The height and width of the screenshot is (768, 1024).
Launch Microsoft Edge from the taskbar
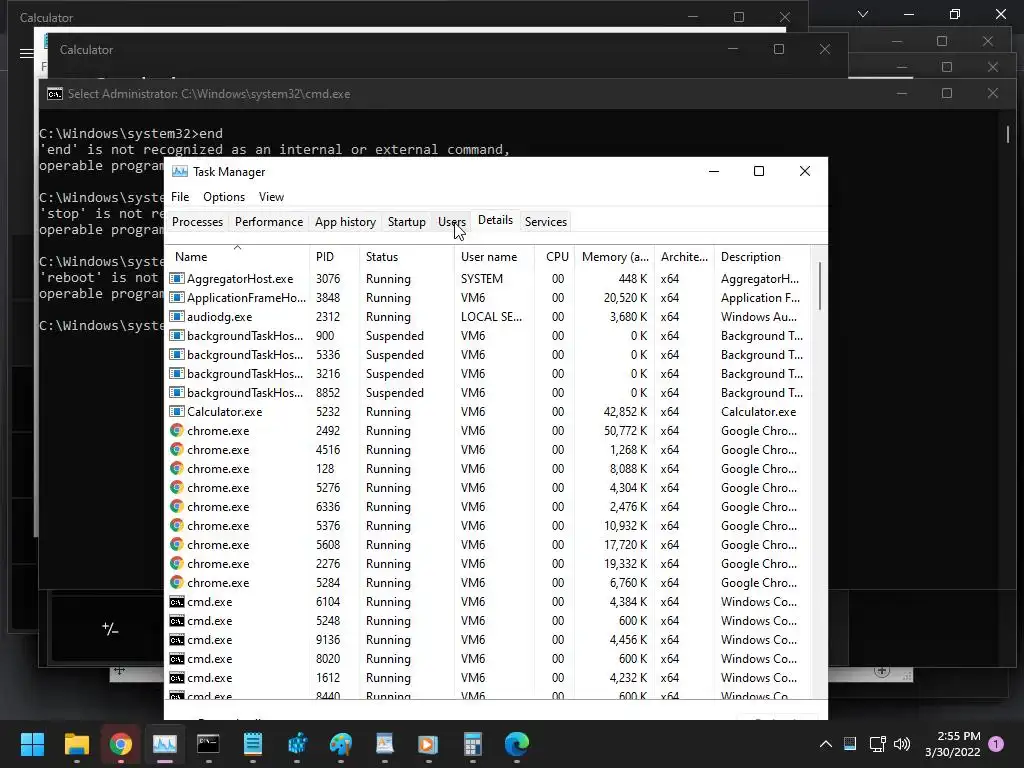517,744
